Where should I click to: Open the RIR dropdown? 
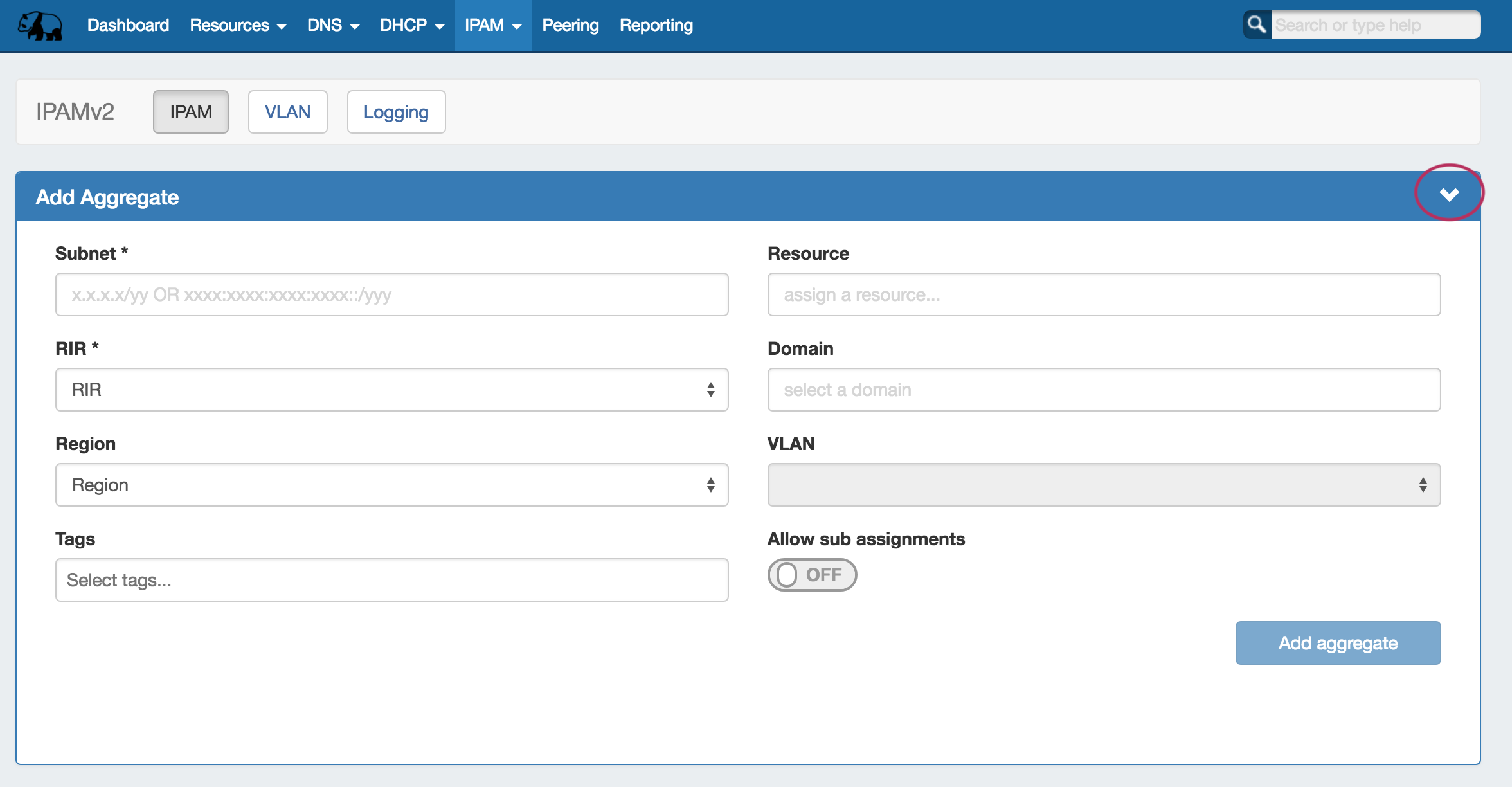pos(392,390)
